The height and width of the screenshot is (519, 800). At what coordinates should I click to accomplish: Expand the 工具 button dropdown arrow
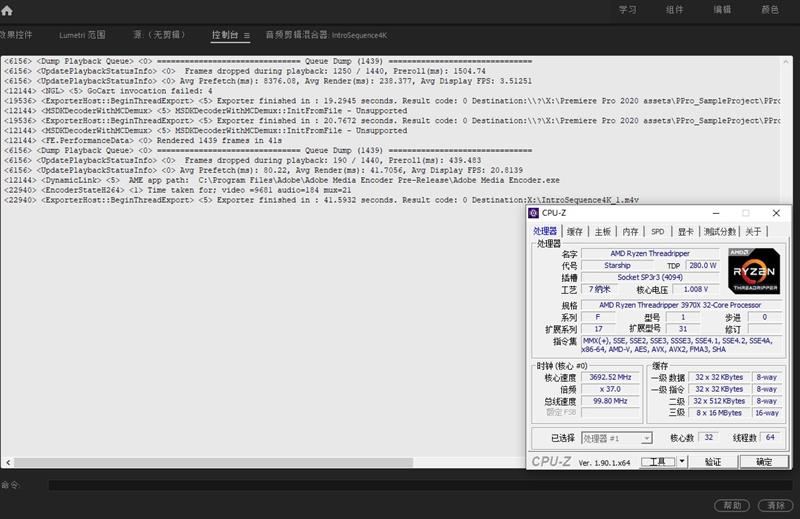[x=682, y=461]
